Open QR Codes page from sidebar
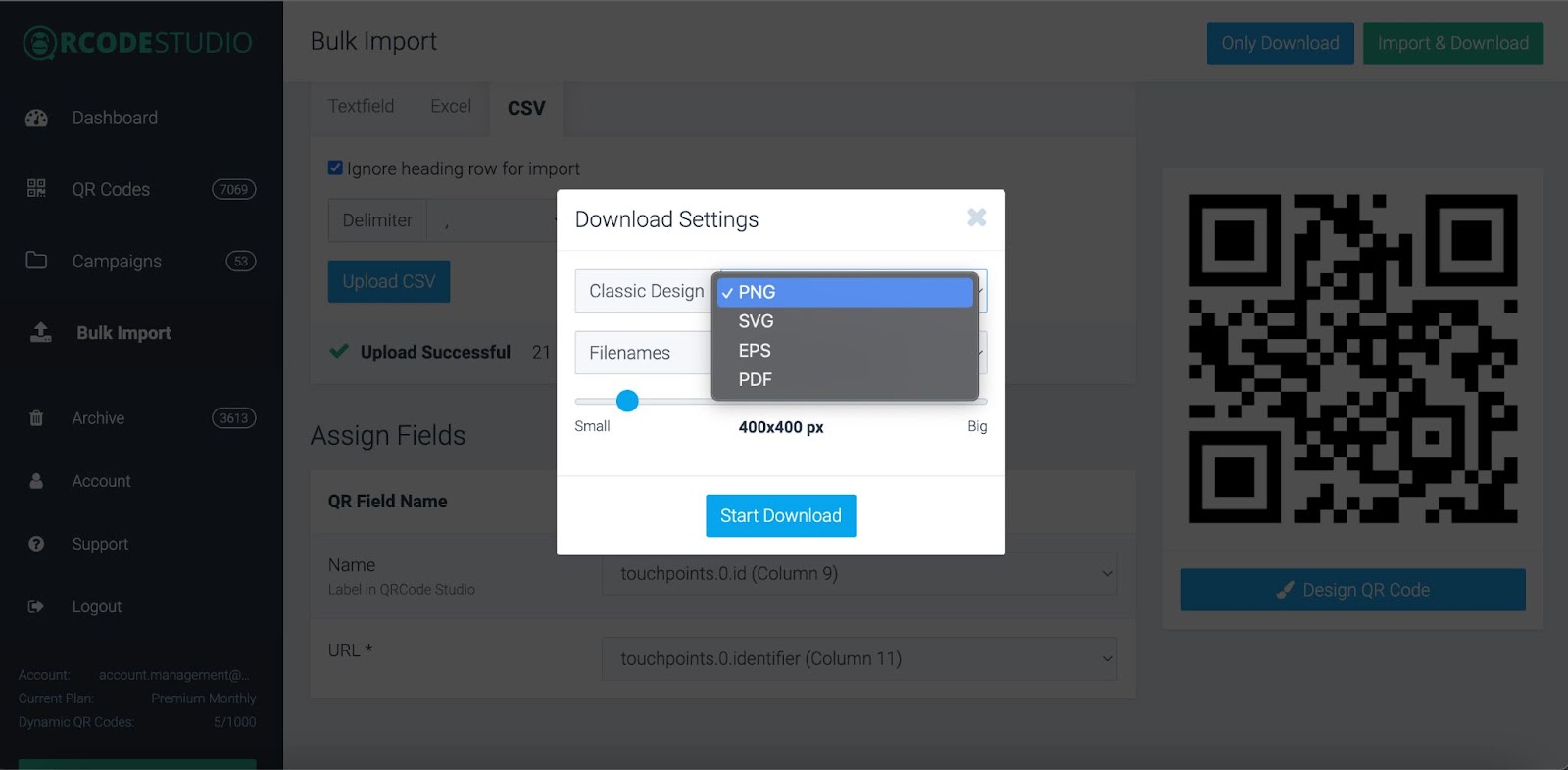This screenshot has height=770, width=1568. [111, 189]
